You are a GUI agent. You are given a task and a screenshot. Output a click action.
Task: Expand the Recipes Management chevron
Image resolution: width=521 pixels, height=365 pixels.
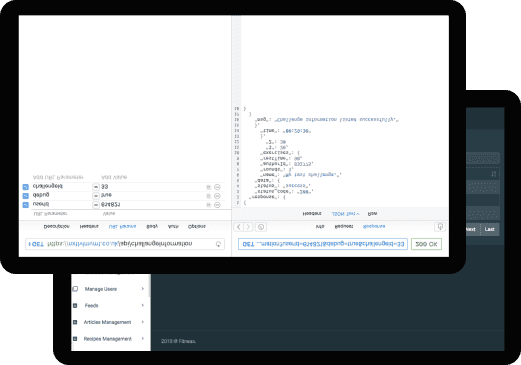[x=143, y=339]
